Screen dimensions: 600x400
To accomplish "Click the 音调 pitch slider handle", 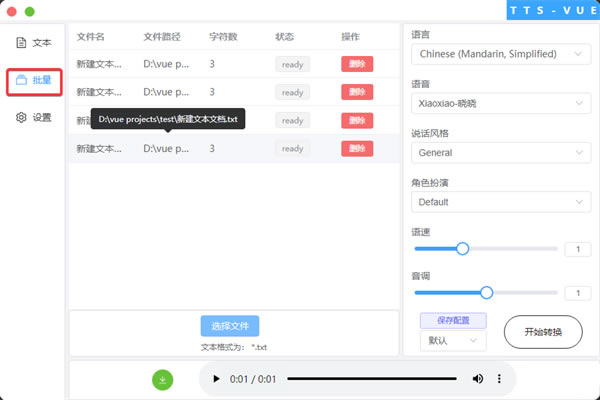I will point(486,293).
